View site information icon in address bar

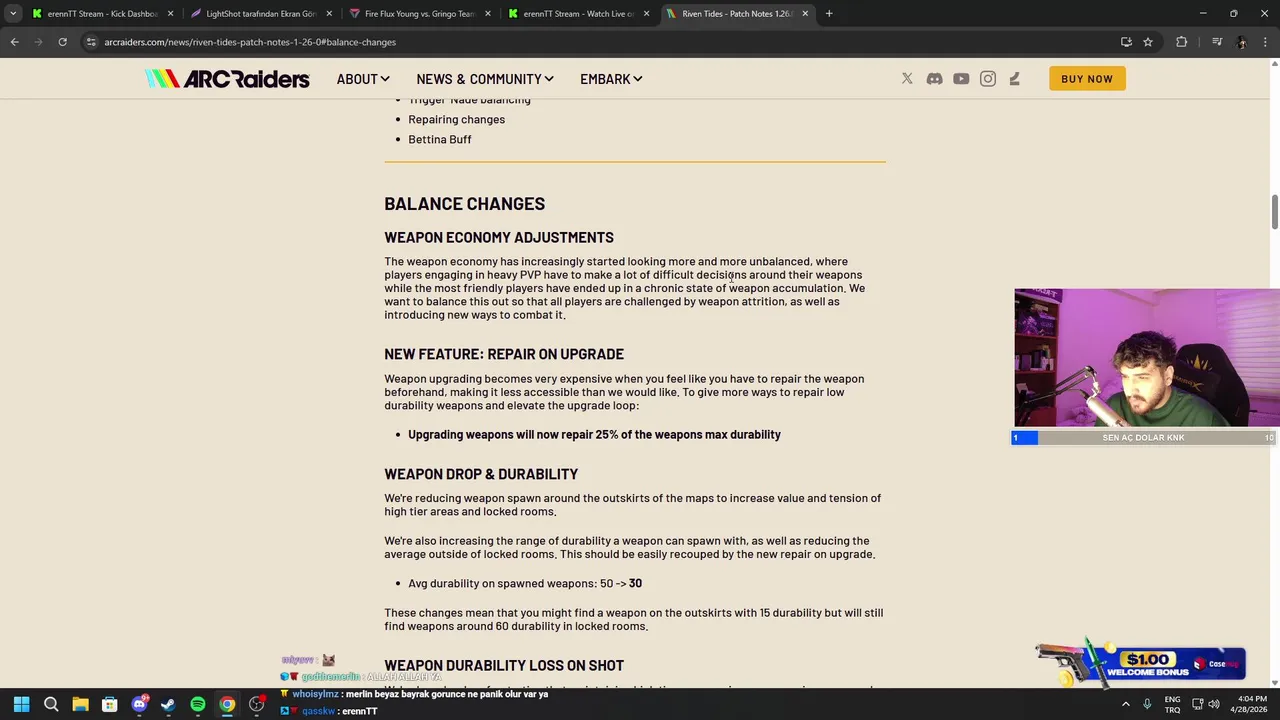click(x=91, y=42)
